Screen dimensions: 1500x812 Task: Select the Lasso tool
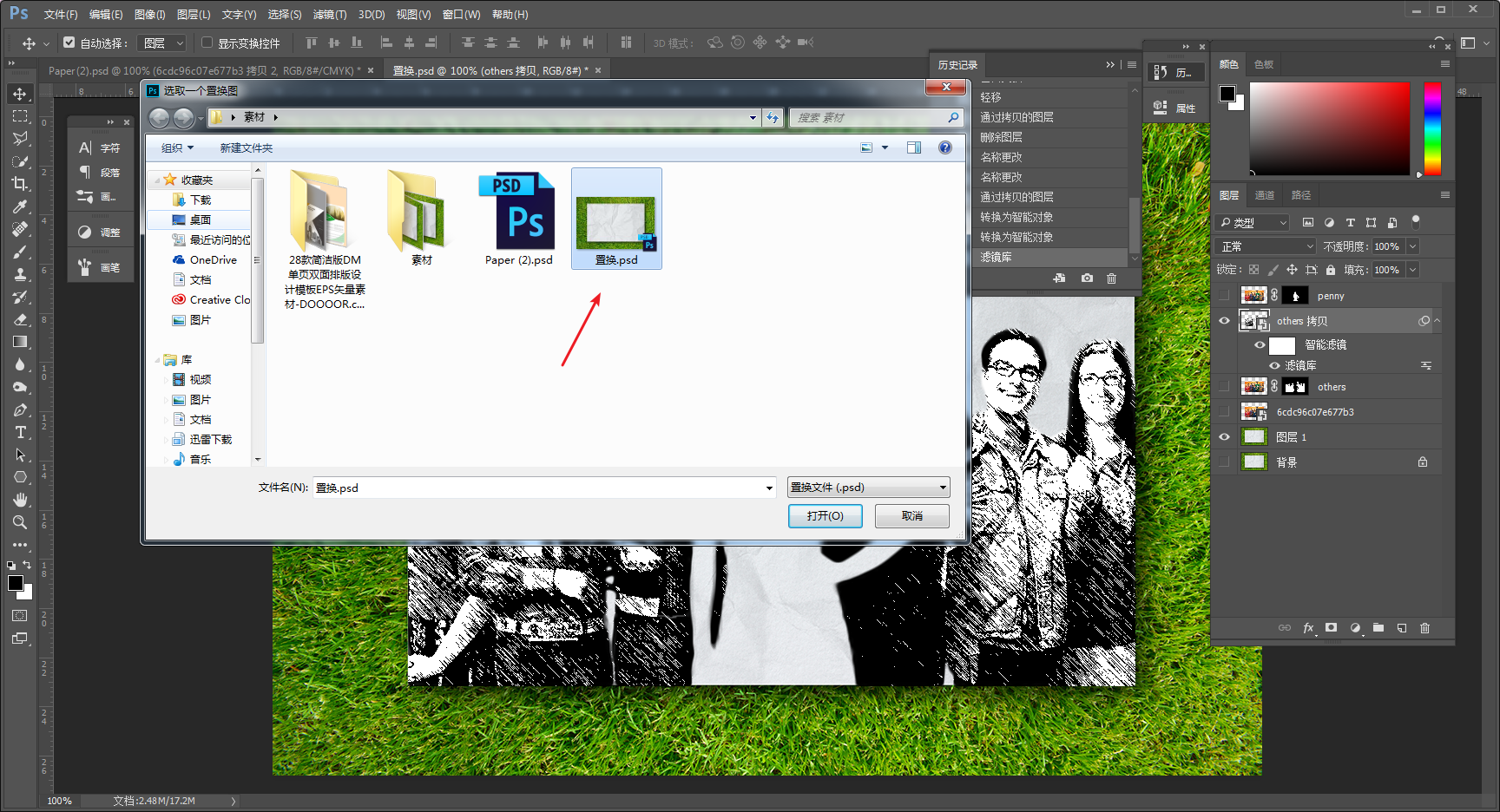point(20,139)
